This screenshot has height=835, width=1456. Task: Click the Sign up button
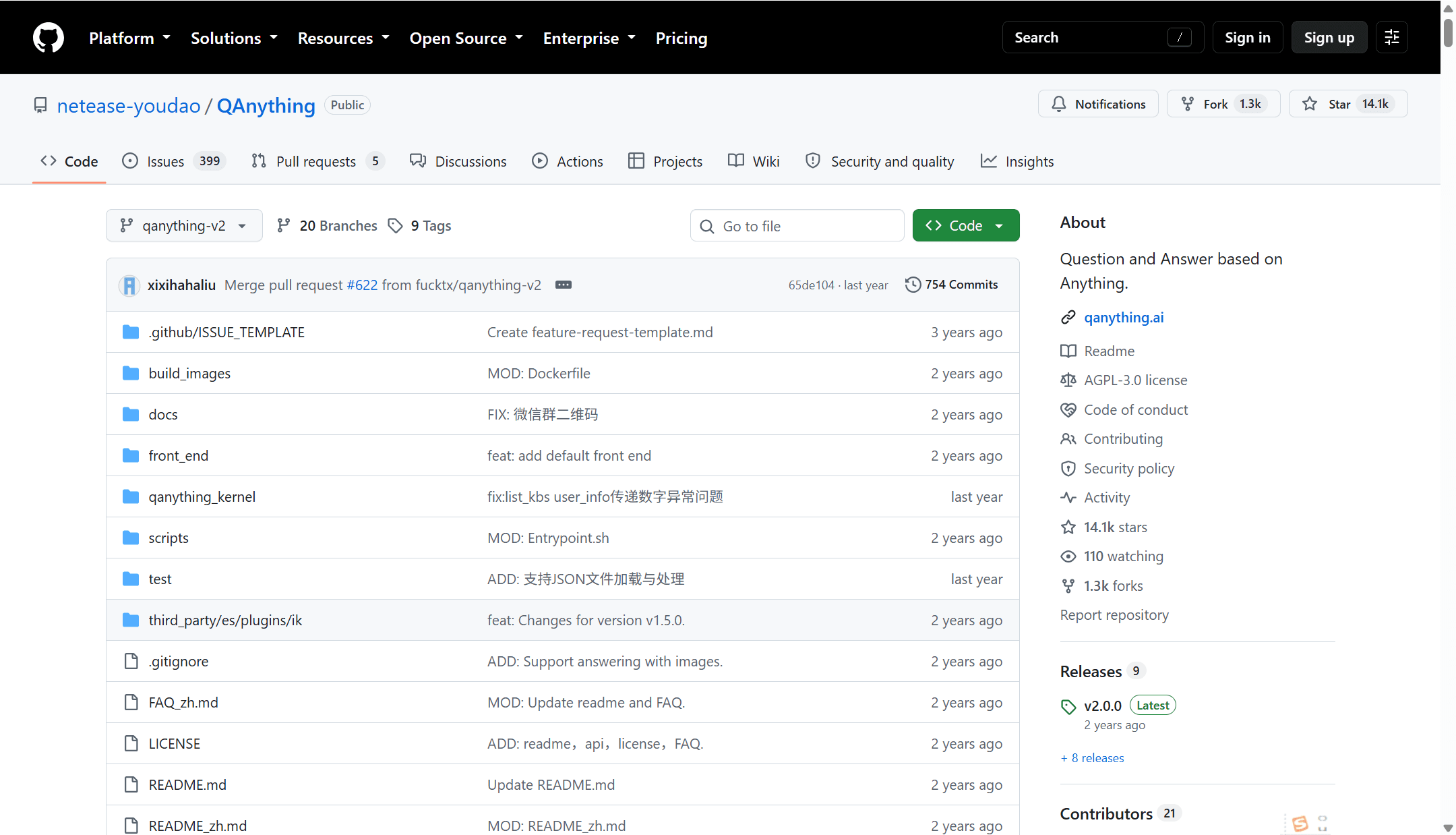1329,38
